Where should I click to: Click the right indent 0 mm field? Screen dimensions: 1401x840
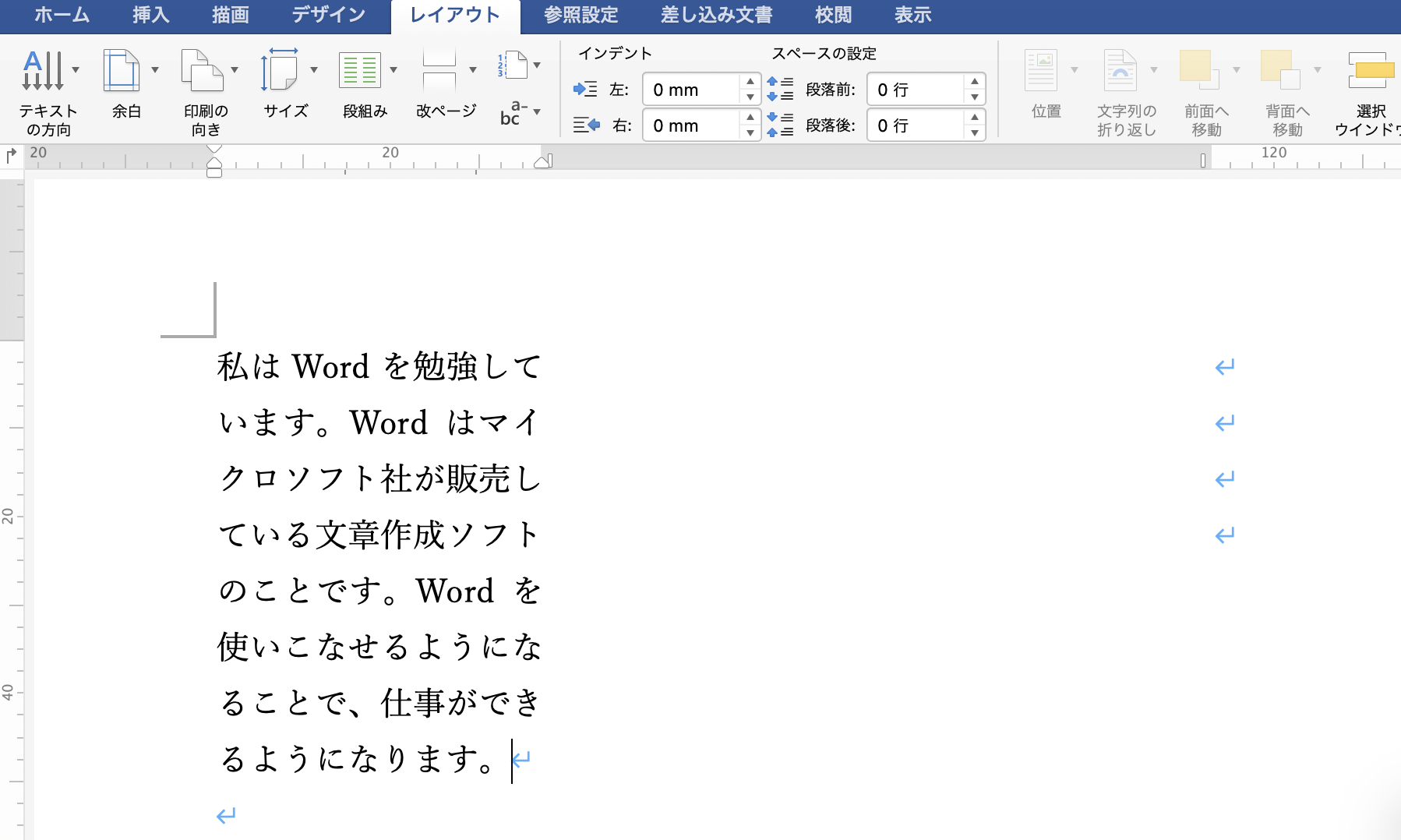[692, 125]
